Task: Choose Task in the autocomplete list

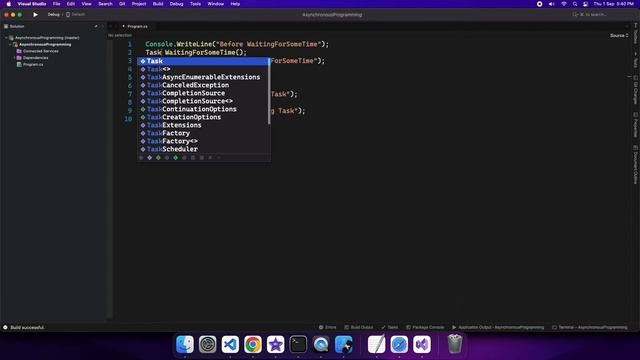Action: [203, 61]
